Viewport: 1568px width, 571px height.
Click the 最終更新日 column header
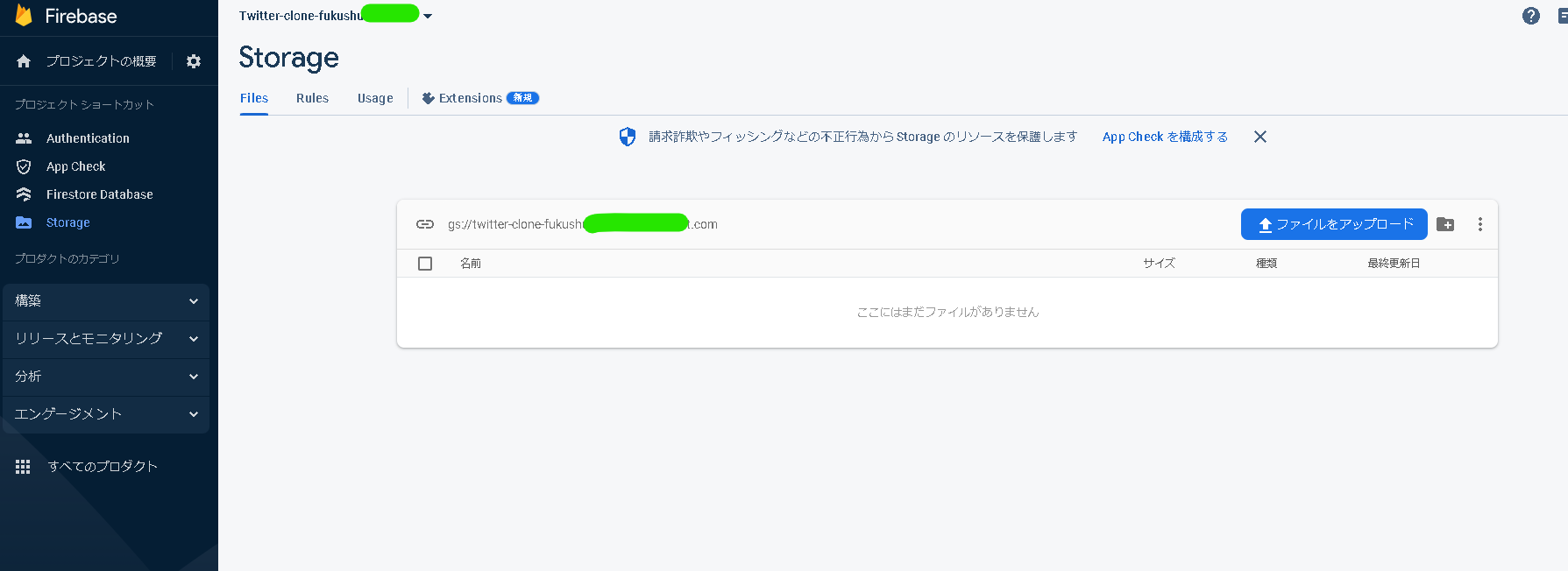1394,264
